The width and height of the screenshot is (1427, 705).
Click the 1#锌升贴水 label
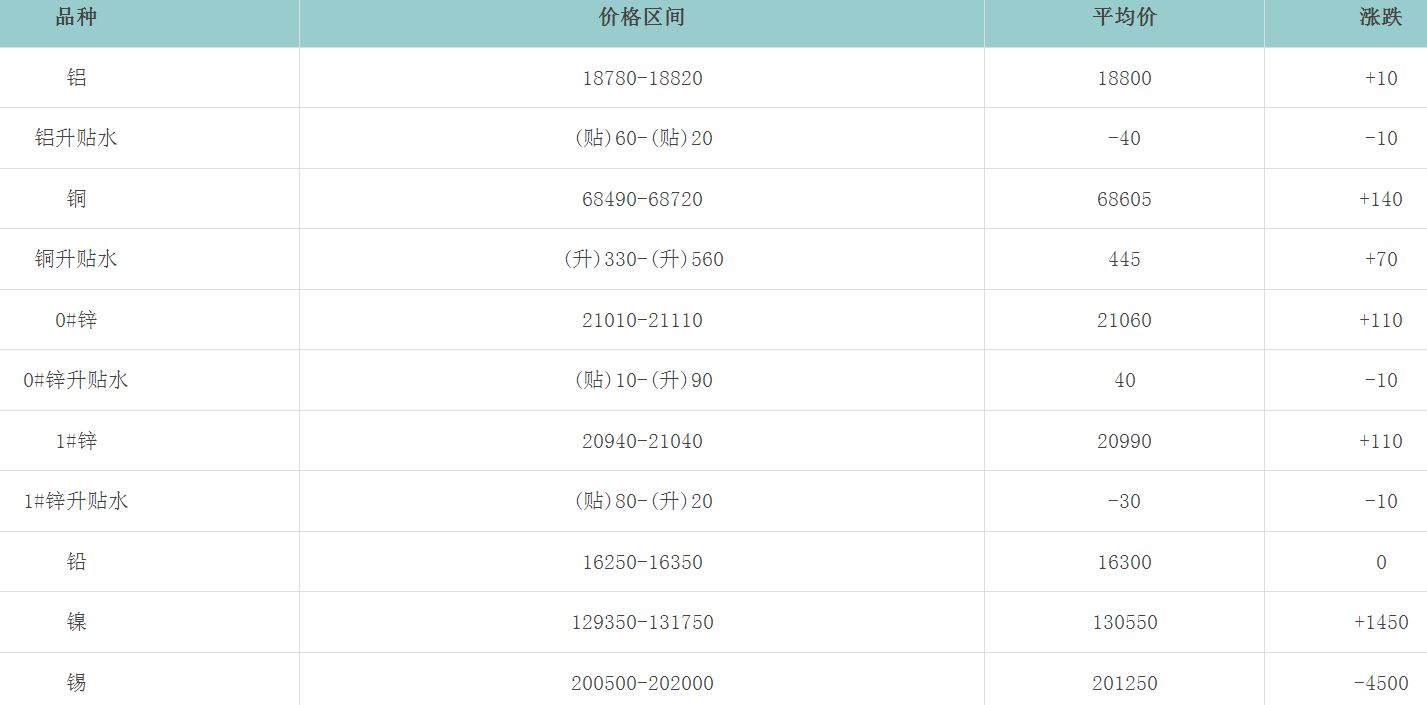pos(76,501)
